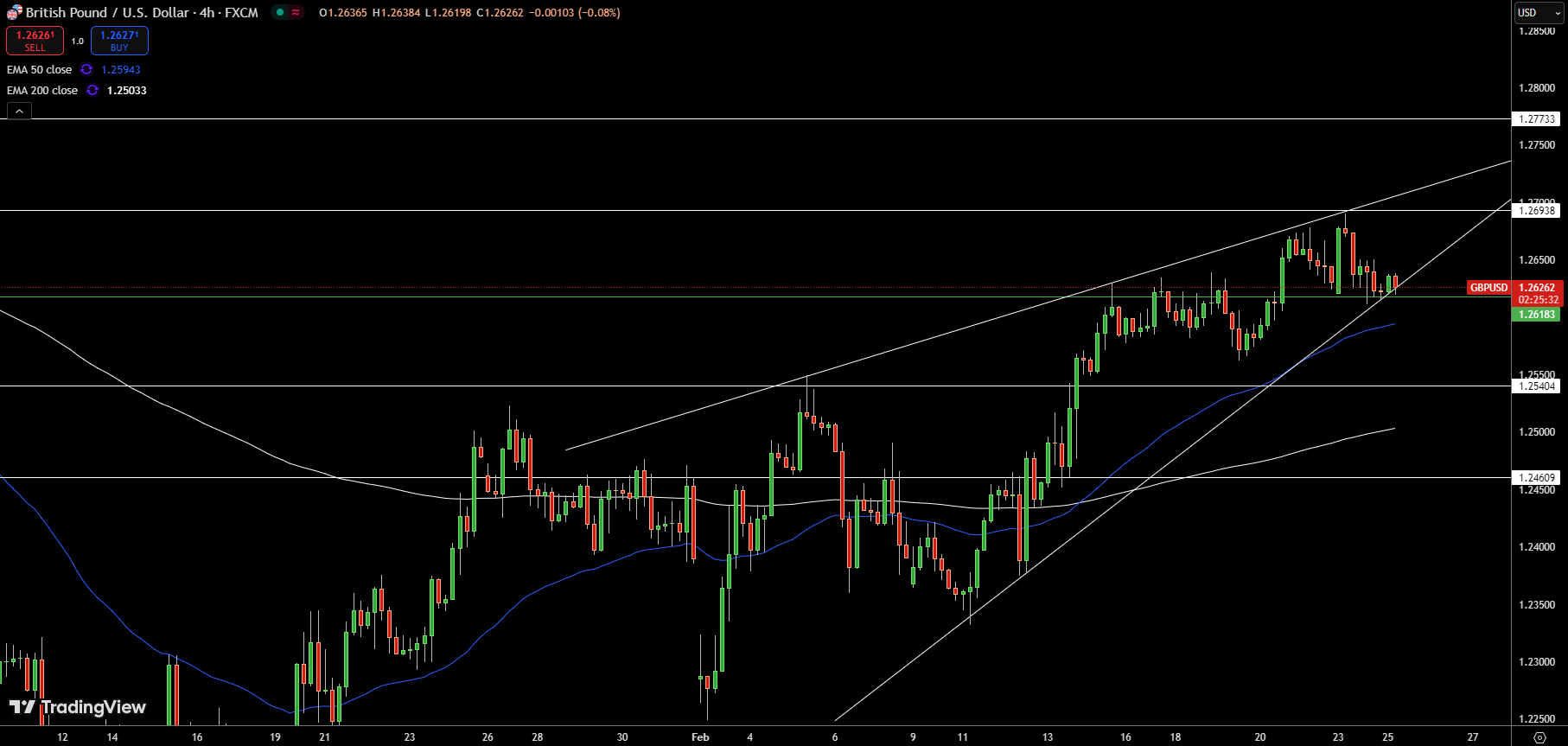Collapse the indicator legend with the chevron

[19, 111]
